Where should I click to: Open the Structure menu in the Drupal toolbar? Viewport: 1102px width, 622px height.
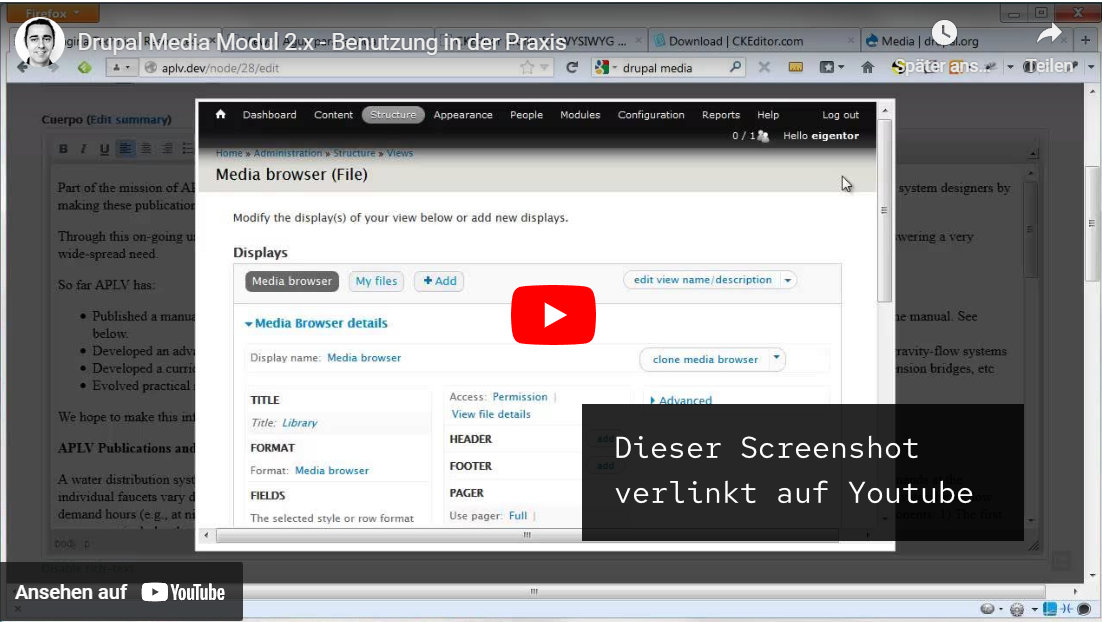click(392, 114)
